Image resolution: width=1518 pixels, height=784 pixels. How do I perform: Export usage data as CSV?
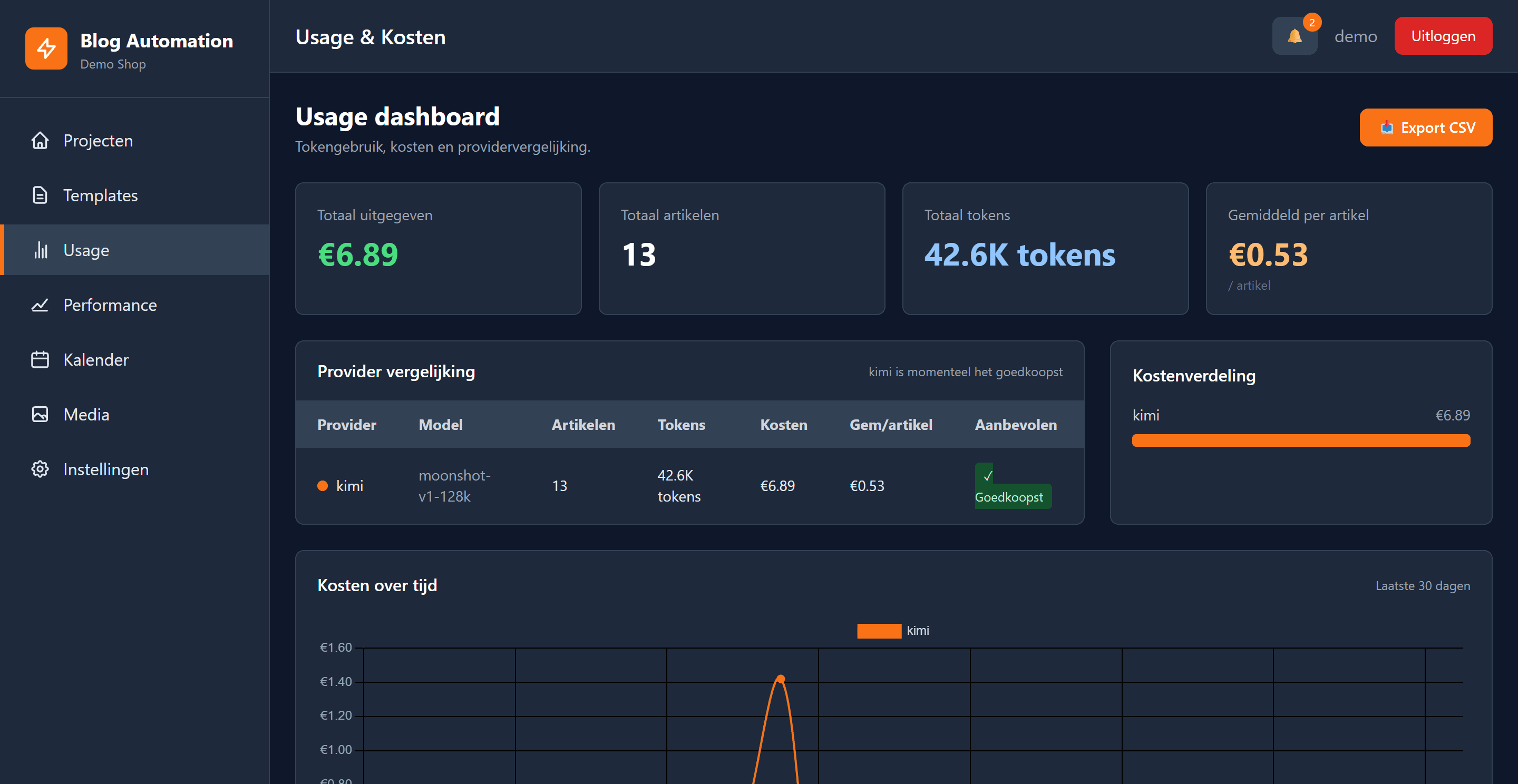coord(1425,128)
